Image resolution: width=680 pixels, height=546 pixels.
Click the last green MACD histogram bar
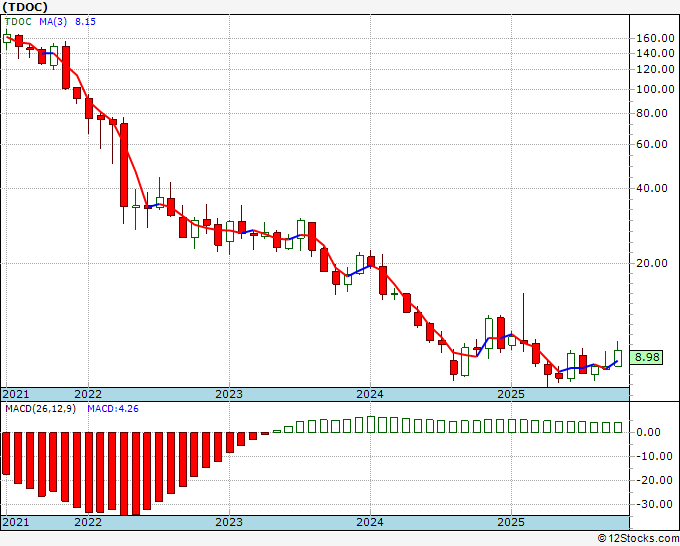pos(618,427)
